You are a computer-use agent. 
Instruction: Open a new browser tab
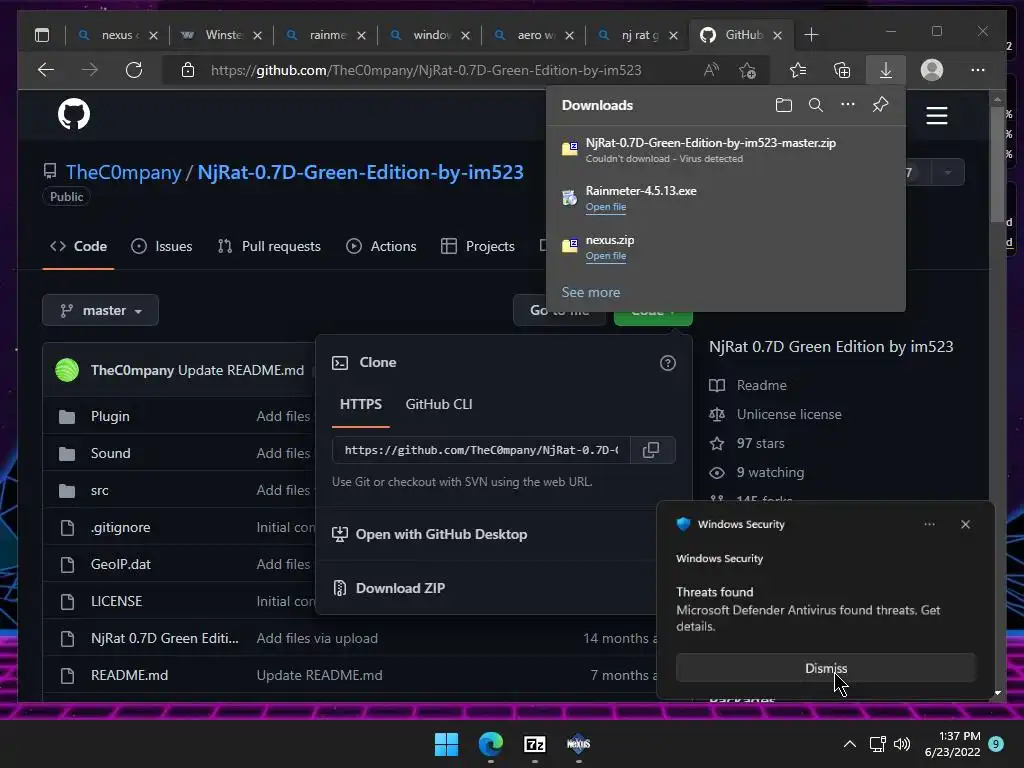[811, 35]
